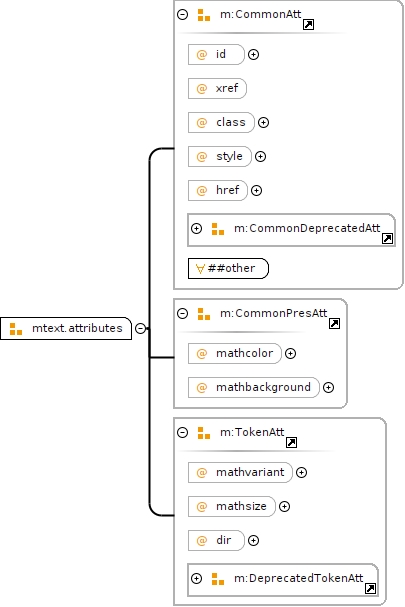Collapse the m:TokenAtt group
The image size is (405, 607).
pos(182,432)
